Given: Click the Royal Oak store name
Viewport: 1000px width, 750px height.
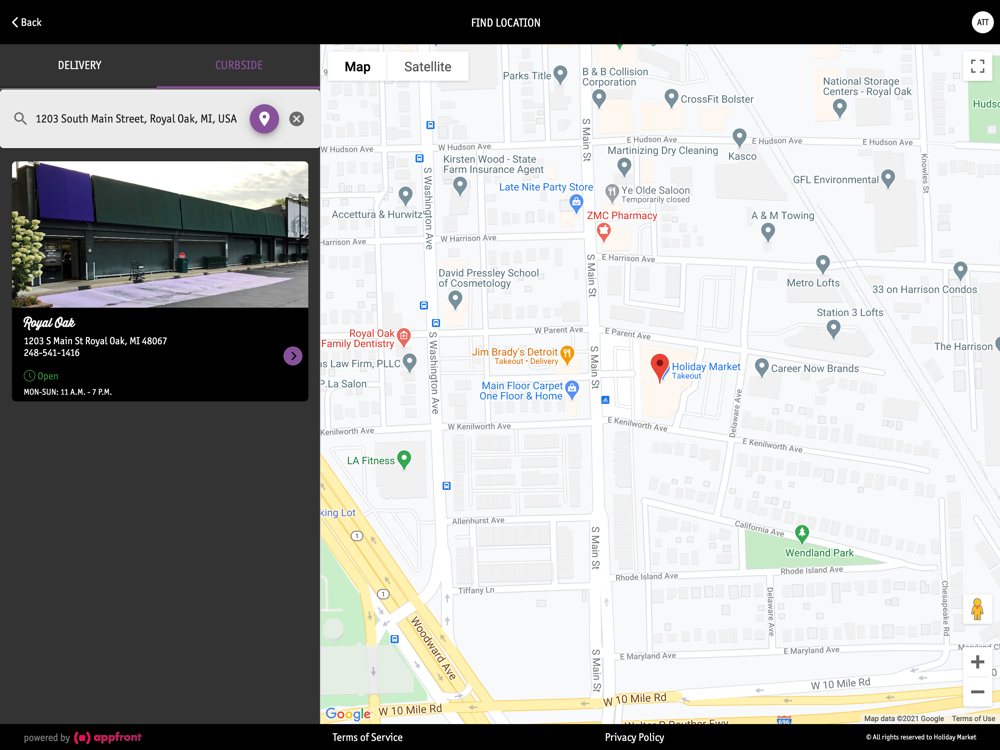Looking at the screenshot, I should coord(49,323).
